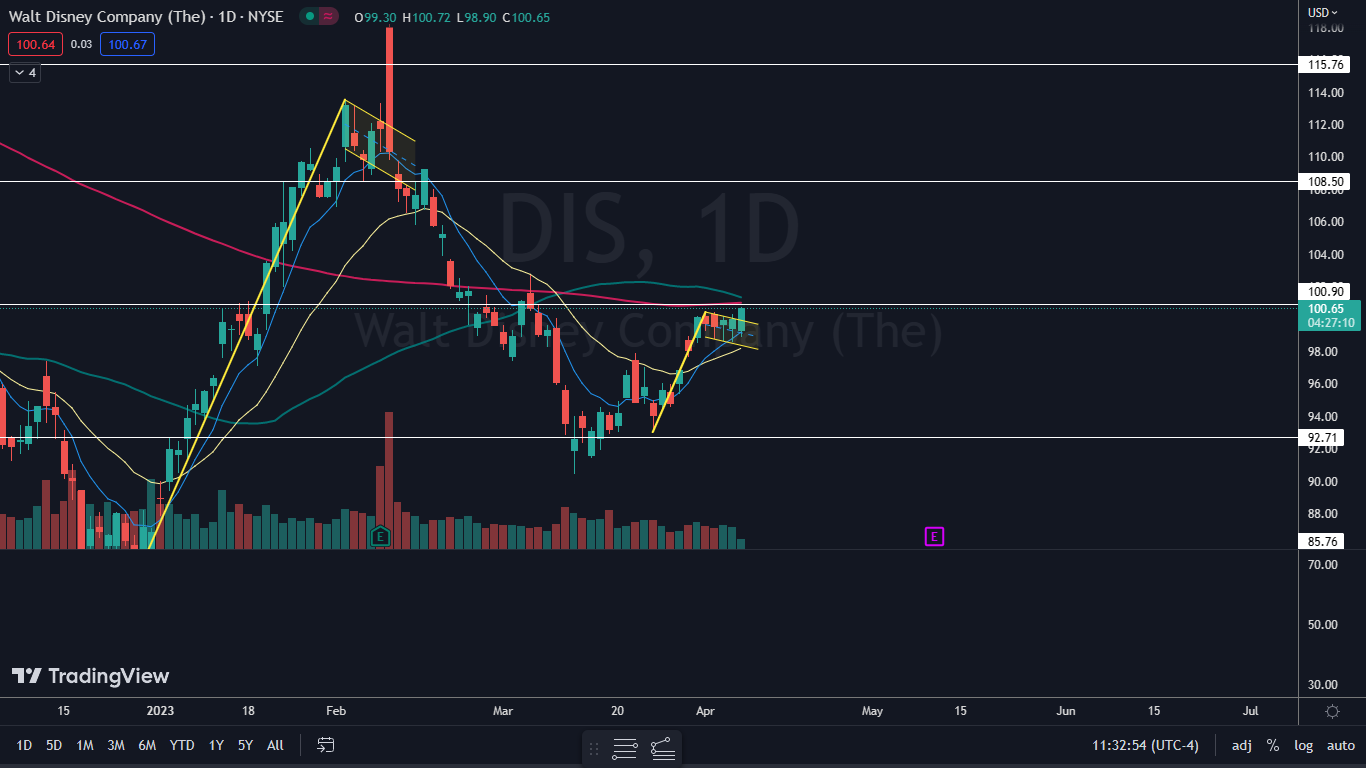Click the pink data mode wave icon
The height and width of the screenshot is (768, 1366).
point(327,17)
